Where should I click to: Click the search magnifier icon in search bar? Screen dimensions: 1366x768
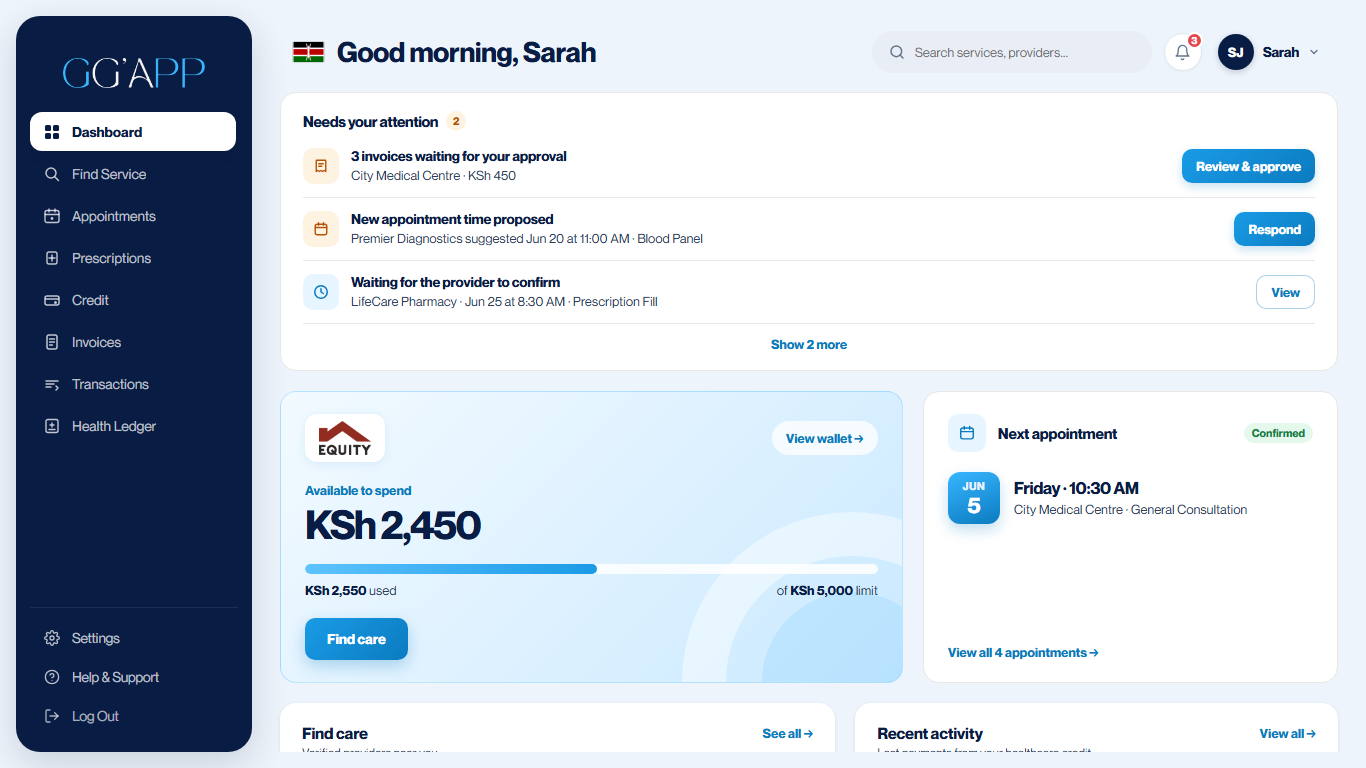coord(897,52)
